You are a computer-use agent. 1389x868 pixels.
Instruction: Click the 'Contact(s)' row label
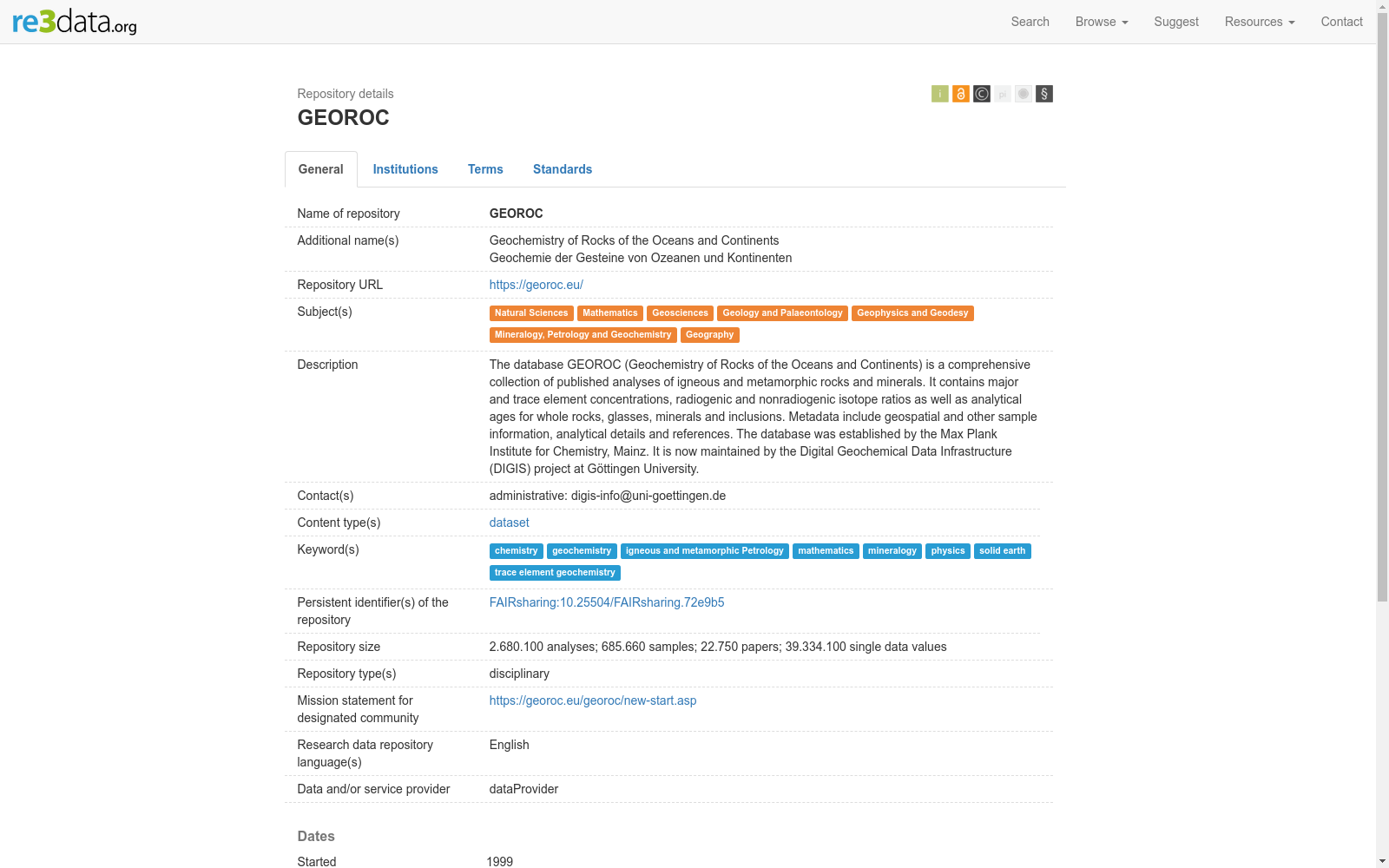(326, 496)
